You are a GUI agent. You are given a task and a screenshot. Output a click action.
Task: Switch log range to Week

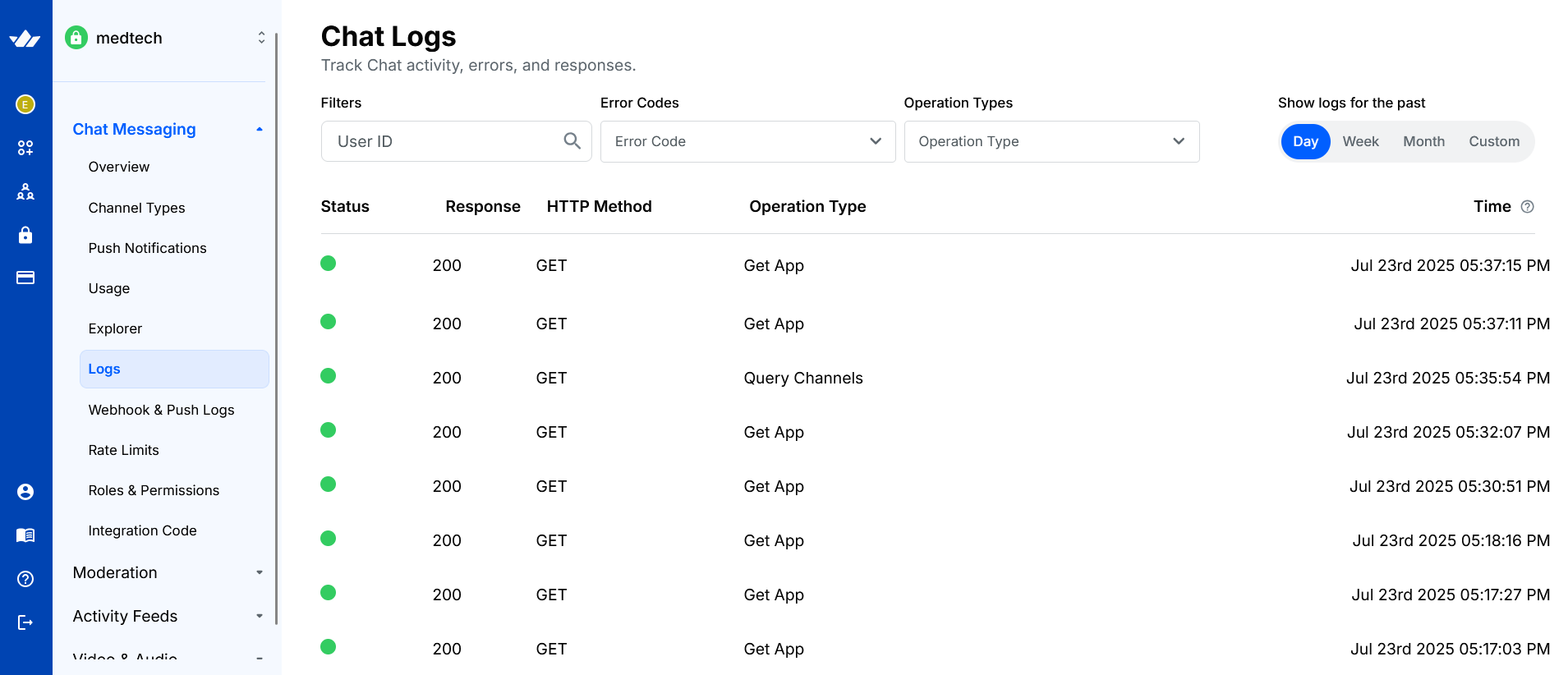1360,141
